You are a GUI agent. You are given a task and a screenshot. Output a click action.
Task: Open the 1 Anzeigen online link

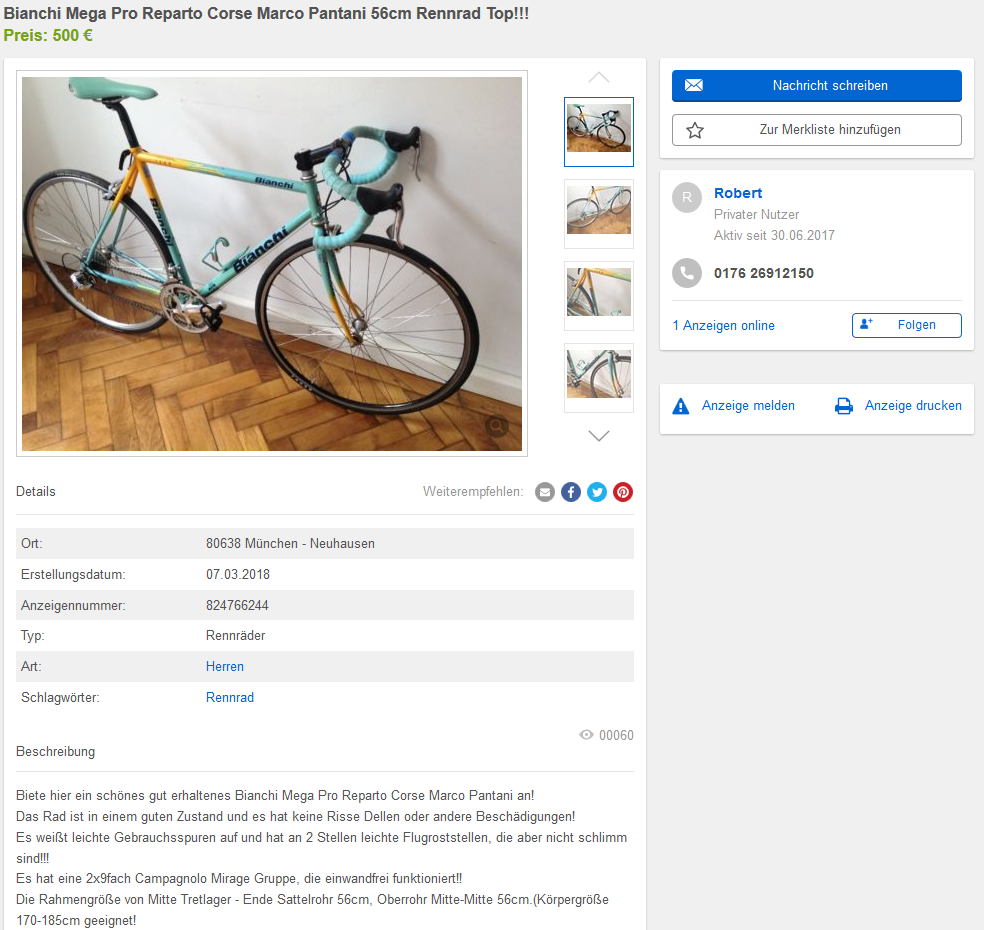click(723, 326)
